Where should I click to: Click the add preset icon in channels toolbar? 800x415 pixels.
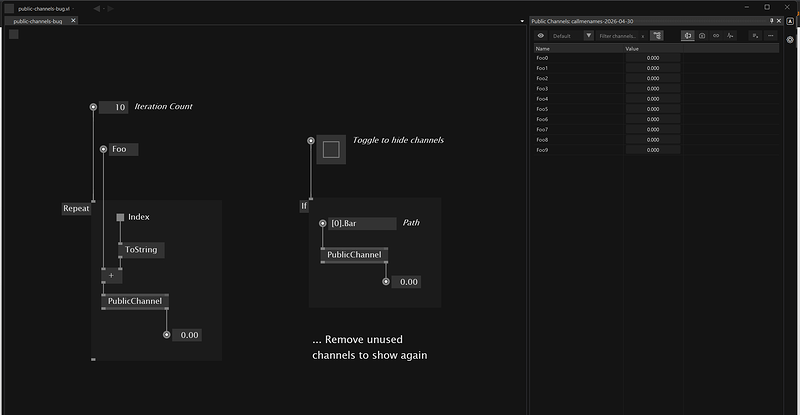756,36
